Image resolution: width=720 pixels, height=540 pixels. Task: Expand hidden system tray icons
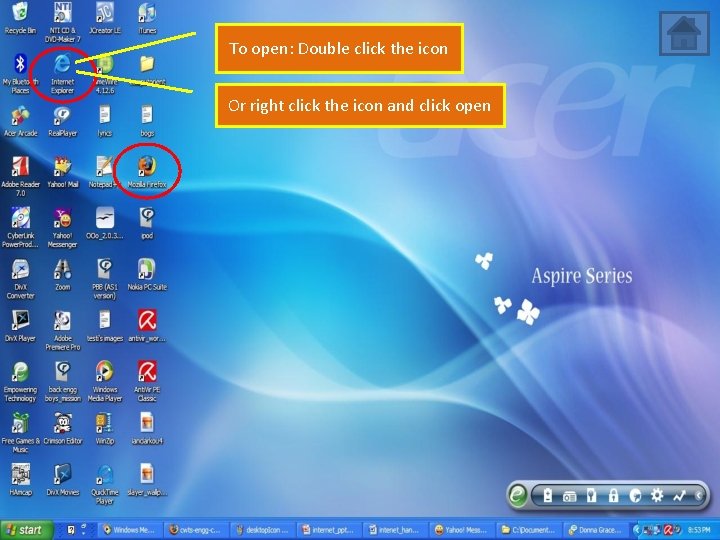click(636, 530)
